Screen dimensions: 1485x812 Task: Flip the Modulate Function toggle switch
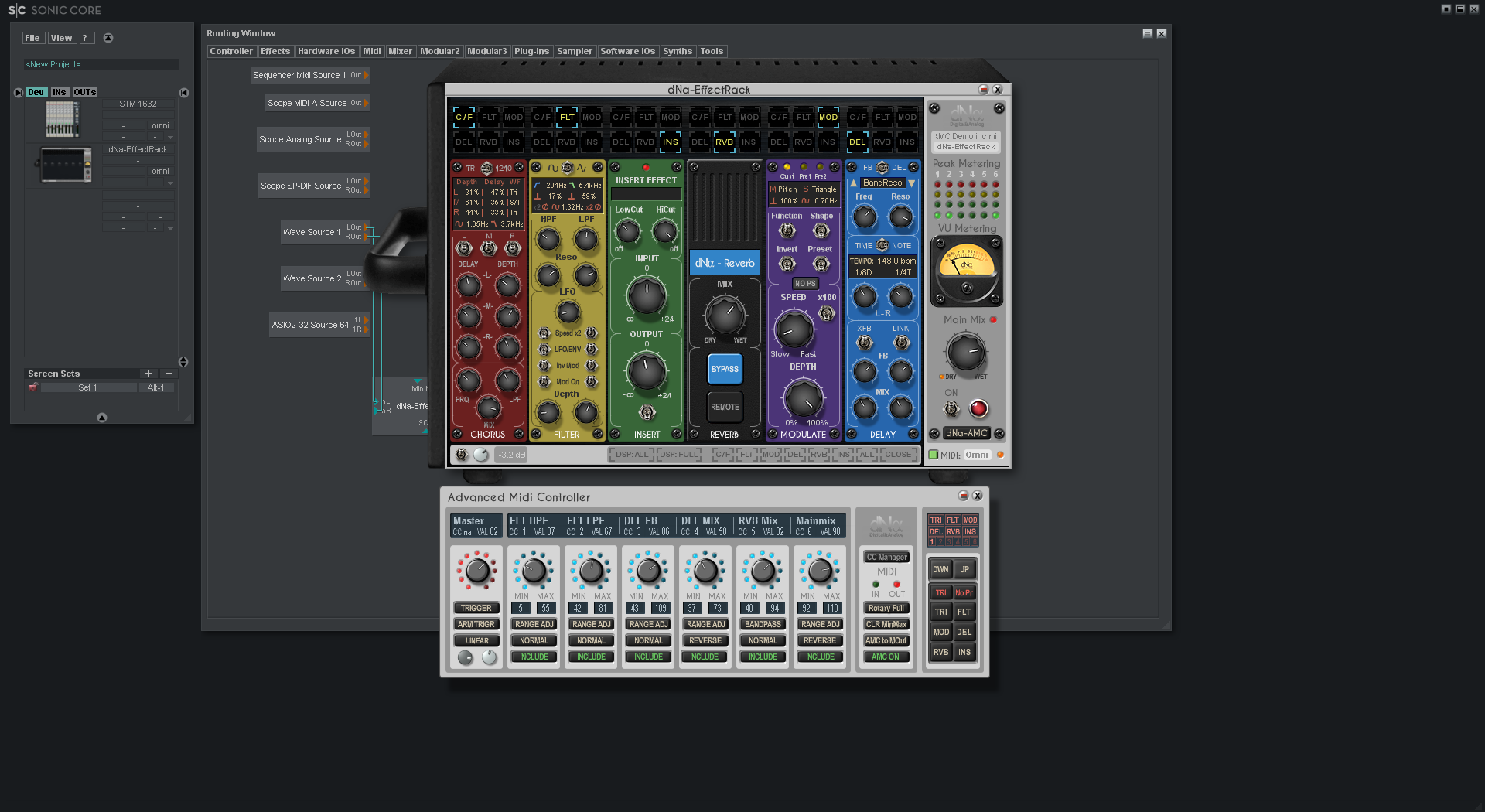[787, 230]
